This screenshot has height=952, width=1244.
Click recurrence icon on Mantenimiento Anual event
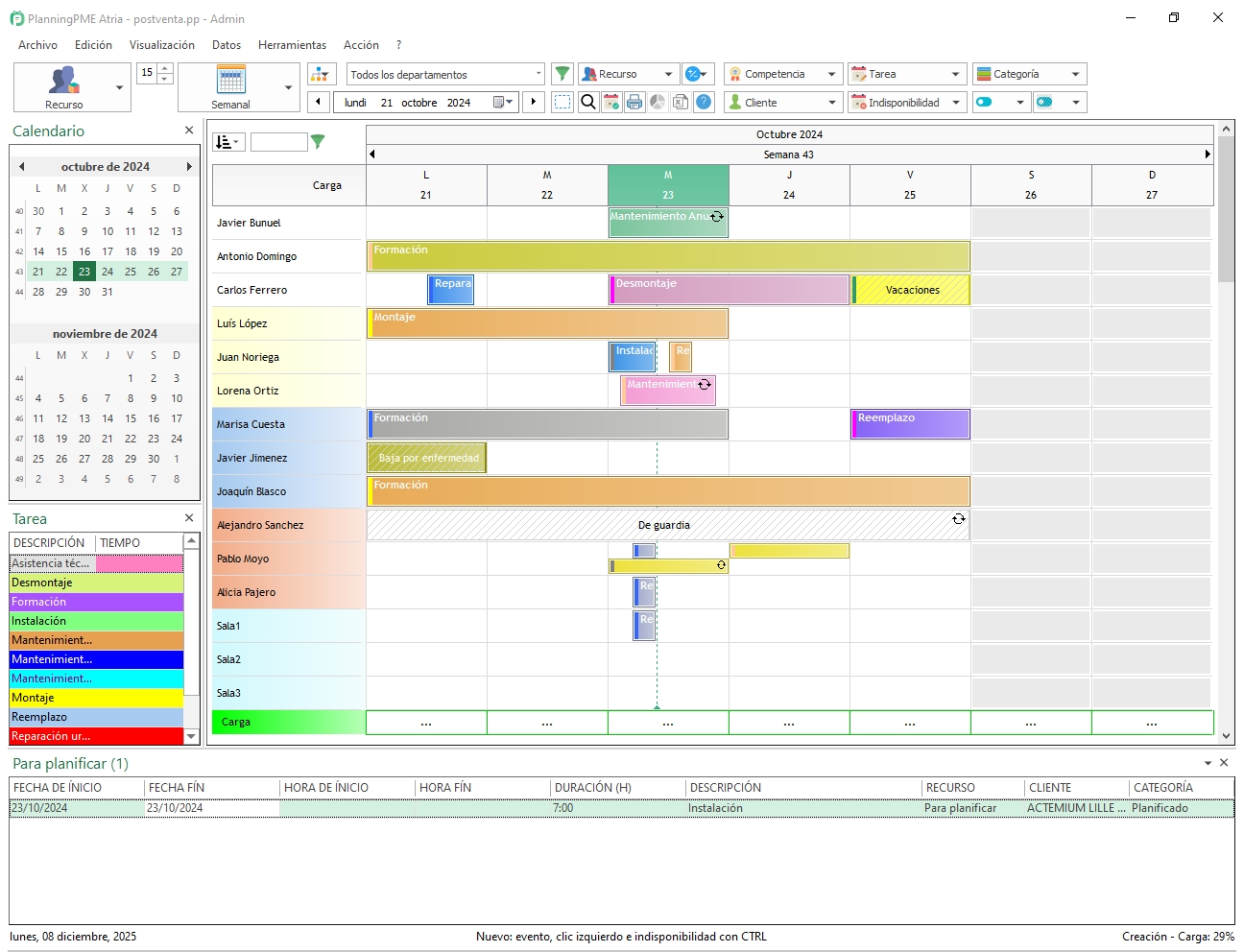click(716, 217)
